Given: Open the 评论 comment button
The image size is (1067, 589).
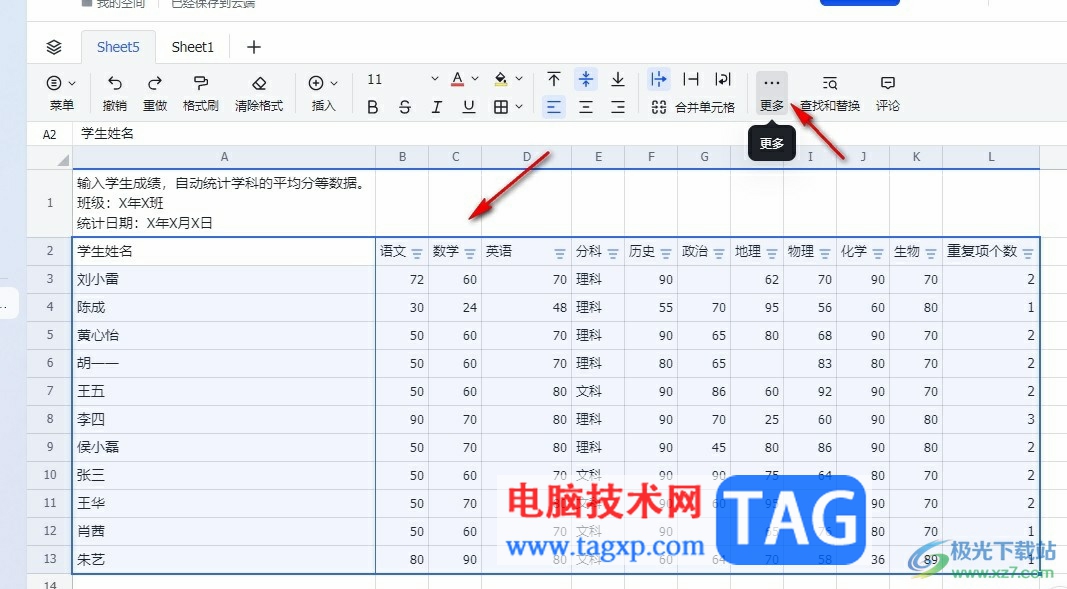Looking at the screenshot, I should pos(887,93).
